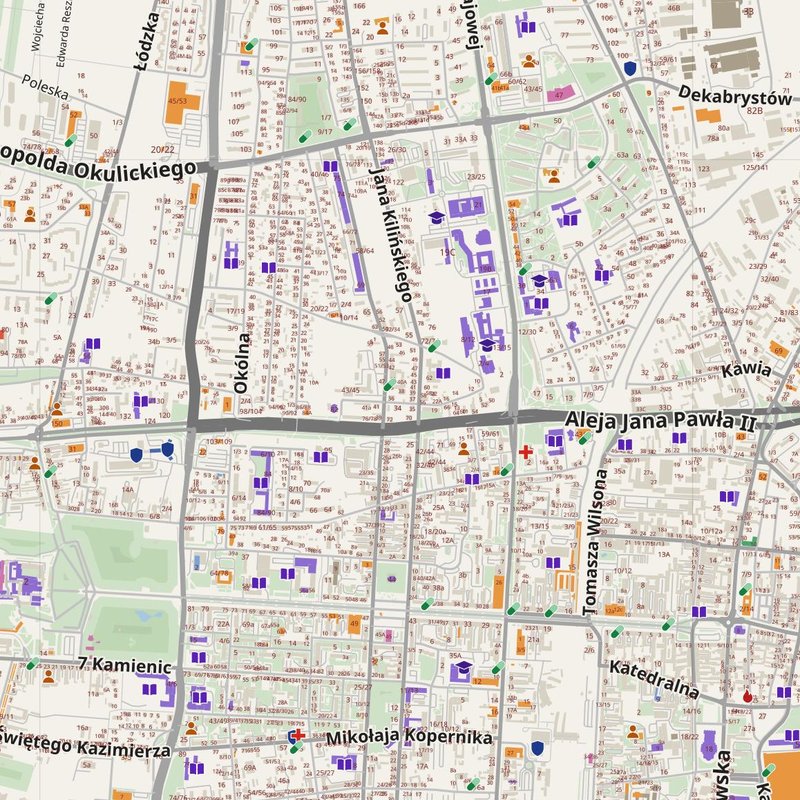This screenshot has height=800, width=800.
Task: Select the shield-with-red-cross marker left of Mikołaja Kopernika
Action: click(296, 736)
